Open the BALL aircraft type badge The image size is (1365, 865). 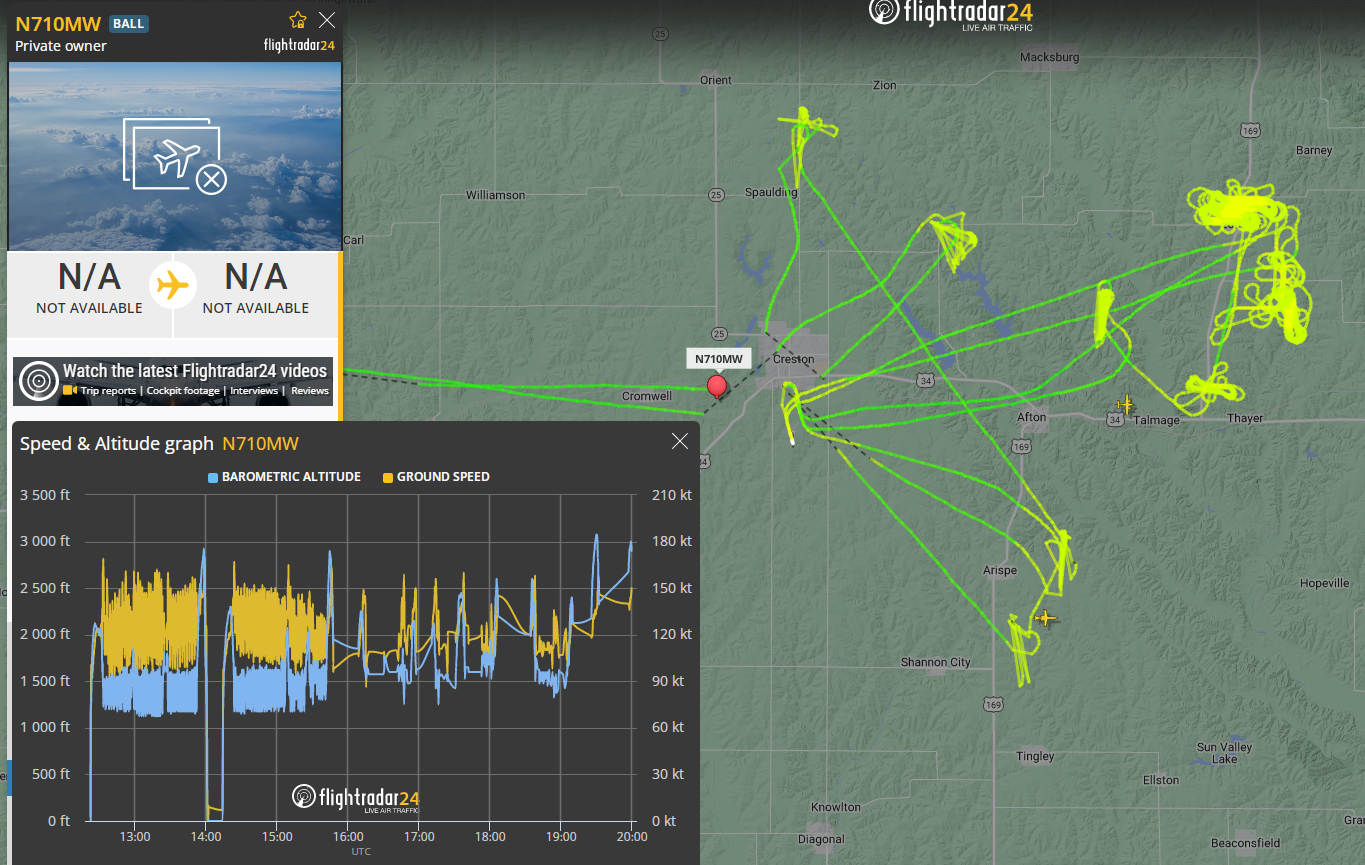128,24
